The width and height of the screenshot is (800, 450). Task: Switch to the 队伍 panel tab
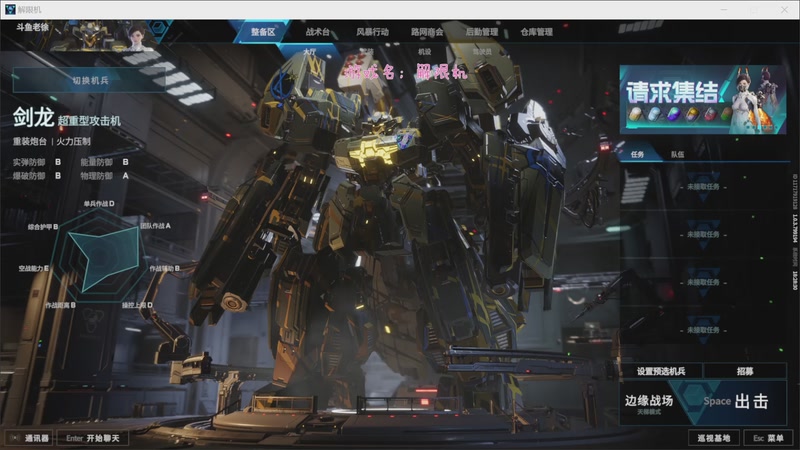point(678,154)
